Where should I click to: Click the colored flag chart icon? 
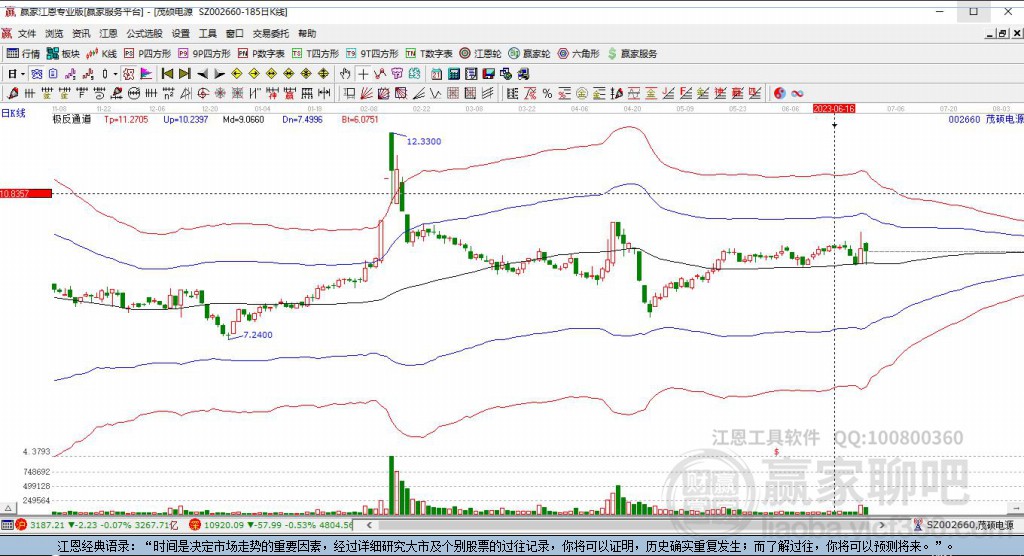[x=146, y=74]
